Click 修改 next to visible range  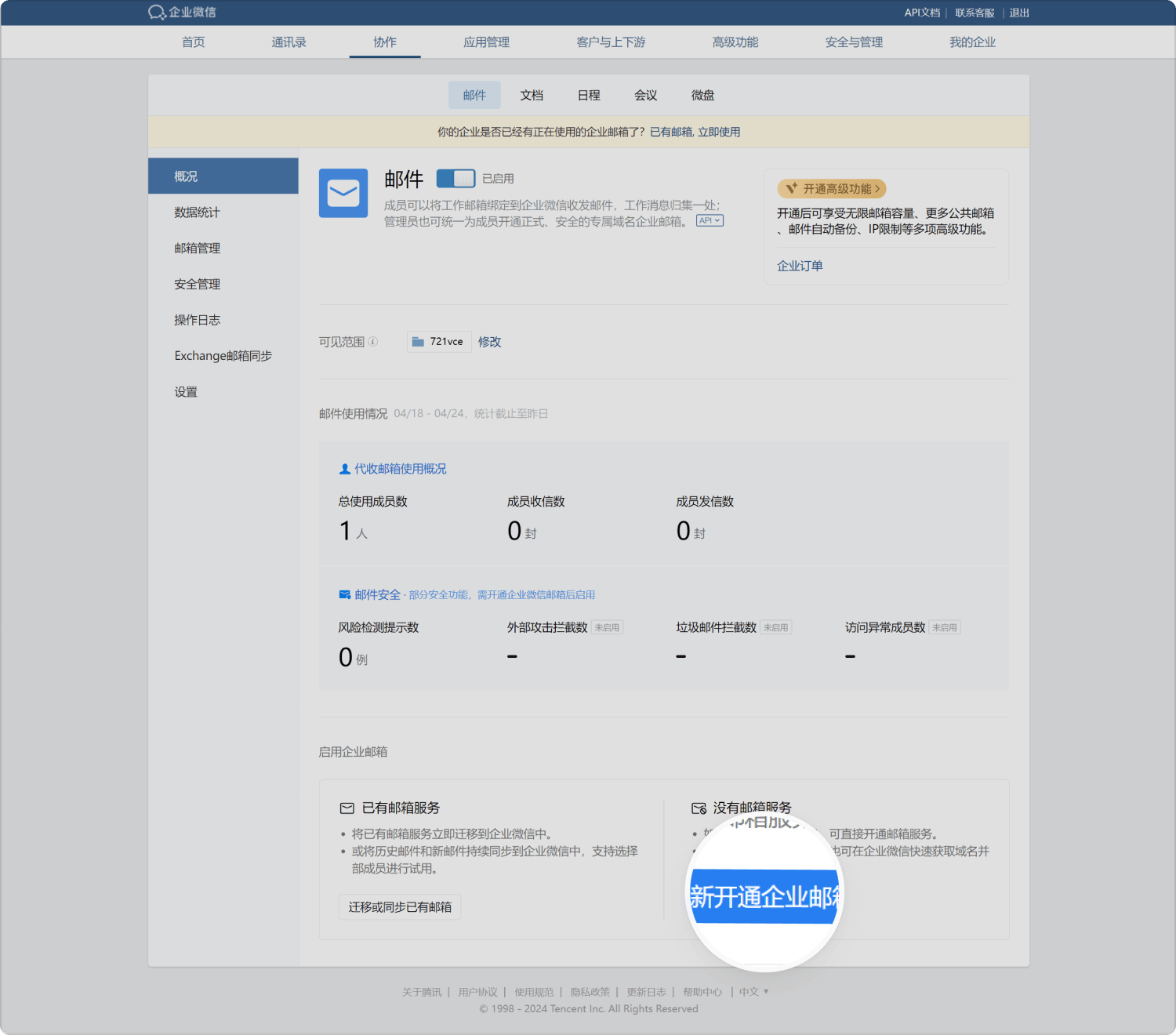[x=489, y=342]
